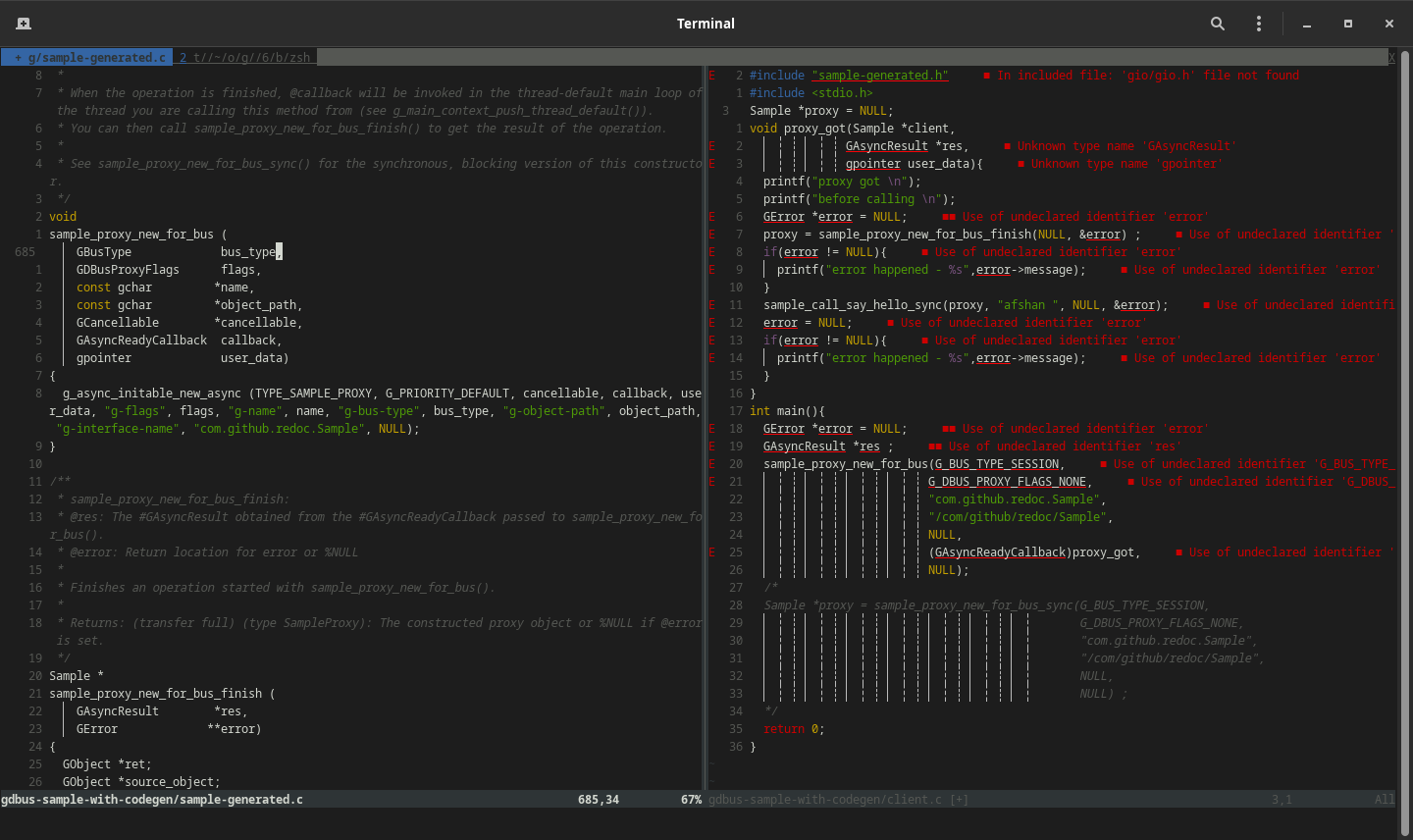Click the error sign on 'sample_call_say_hello_sync' line
This screenshot has height=840, width=1413.
coord(712,305)
